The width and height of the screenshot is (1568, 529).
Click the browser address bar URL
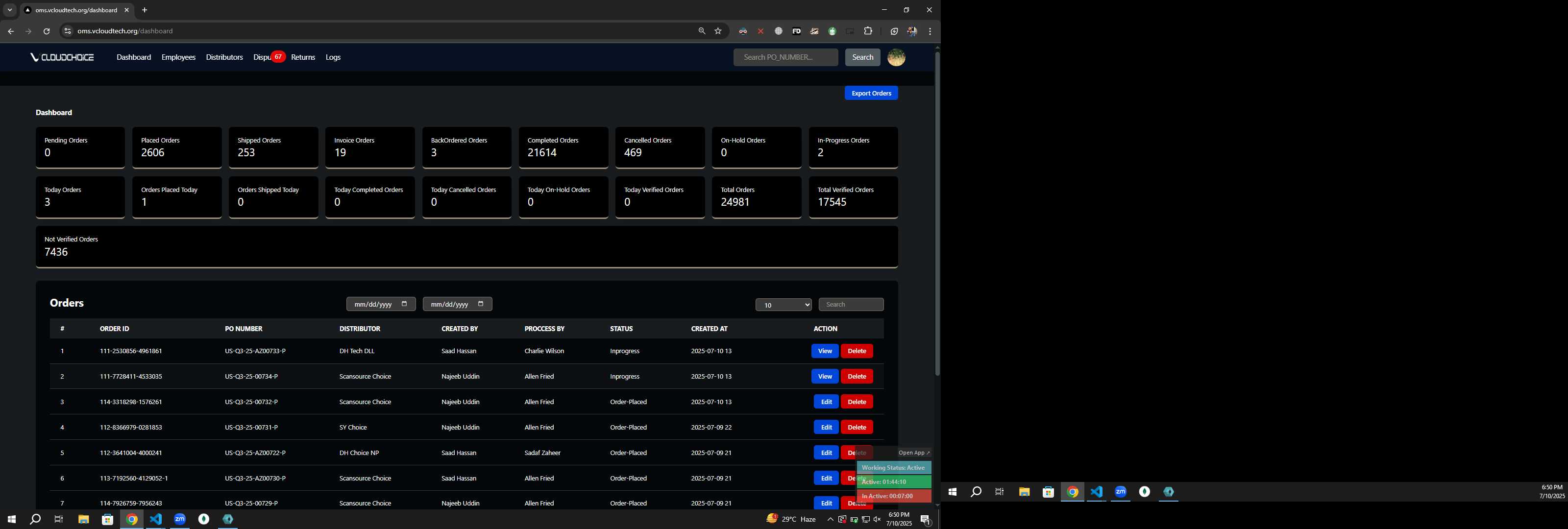click(125, 31)
